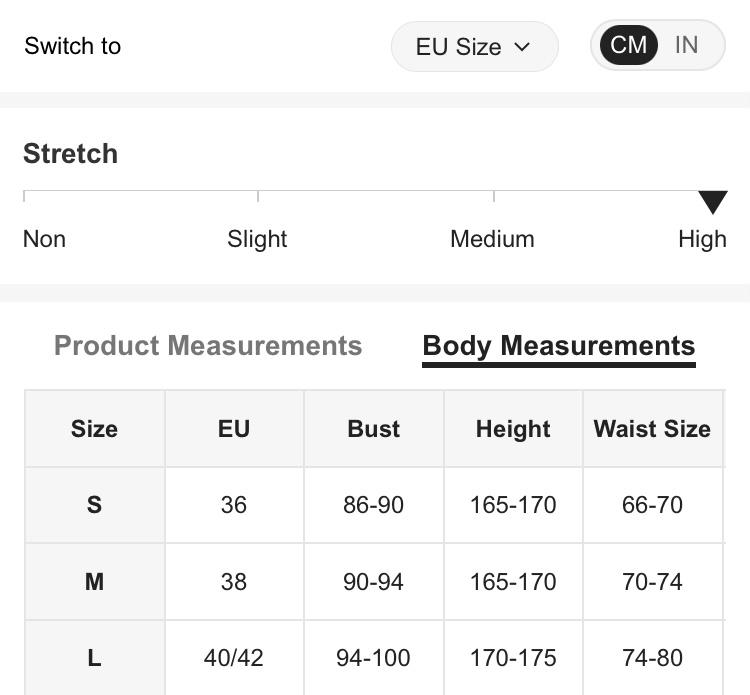
Task: Click the 40/42 EU size cell
Action: coord(234,658)
